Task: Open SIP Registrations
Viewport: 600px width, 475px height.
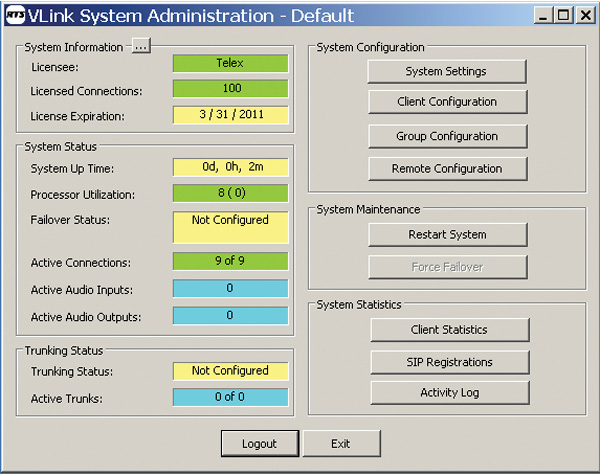Action: [x=449, y=361]
